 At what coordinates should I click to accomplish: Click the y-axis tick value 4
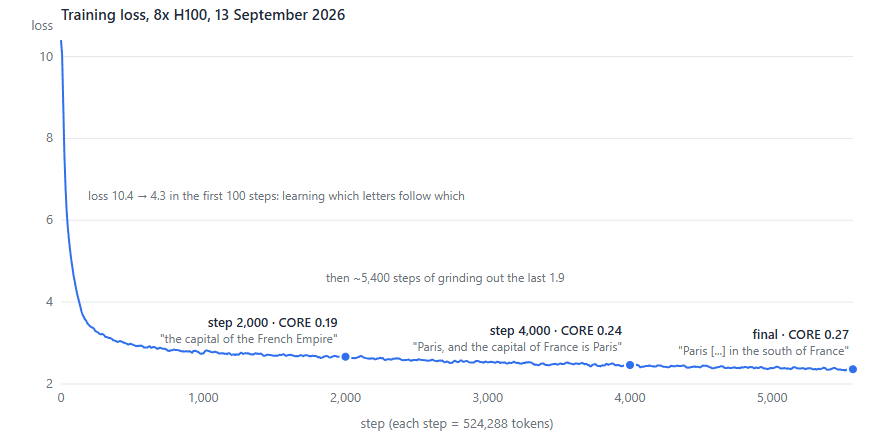click(x=49, y=302)
